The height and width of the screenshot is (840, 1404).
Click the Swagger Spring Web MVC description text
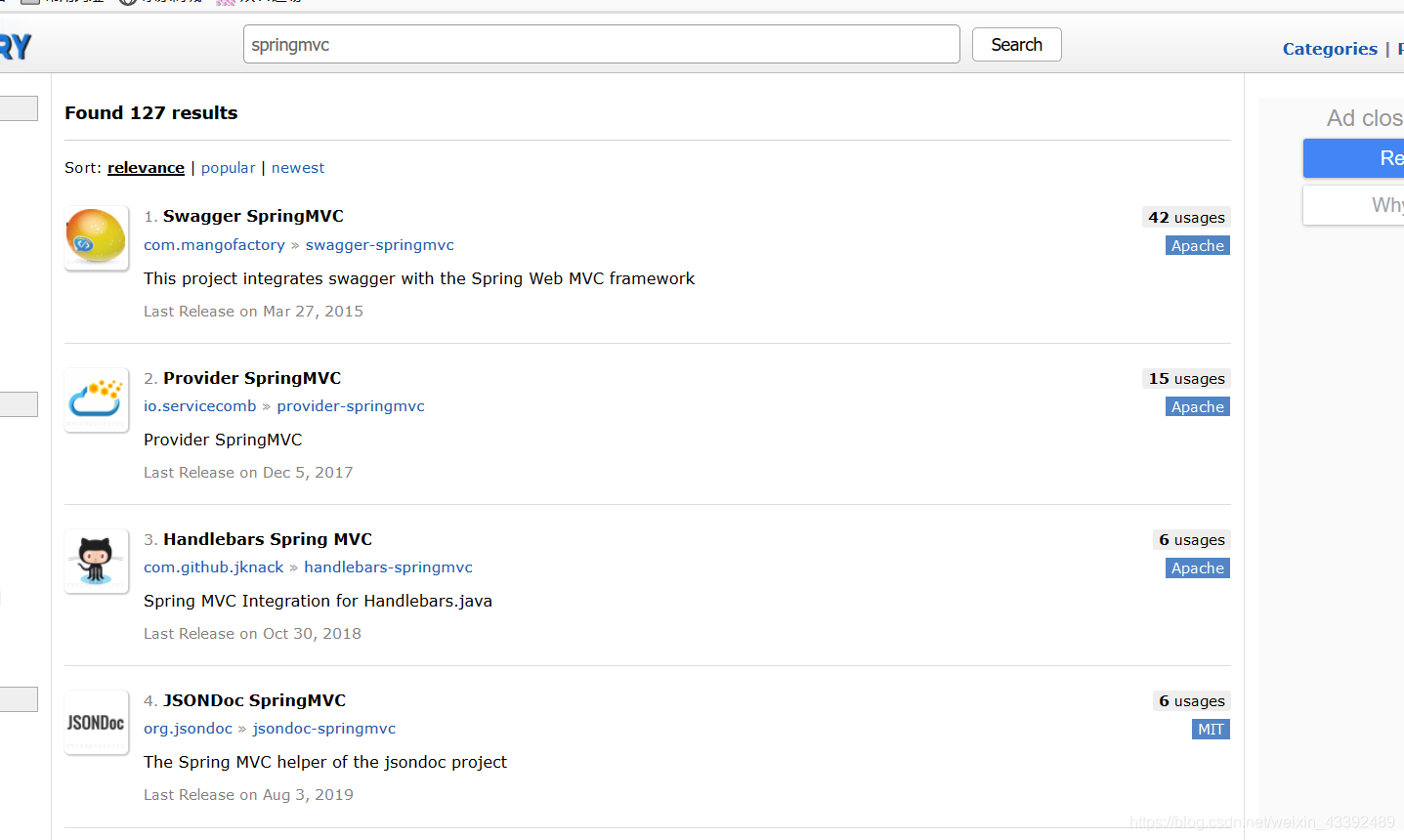click(x=419, y=278)
